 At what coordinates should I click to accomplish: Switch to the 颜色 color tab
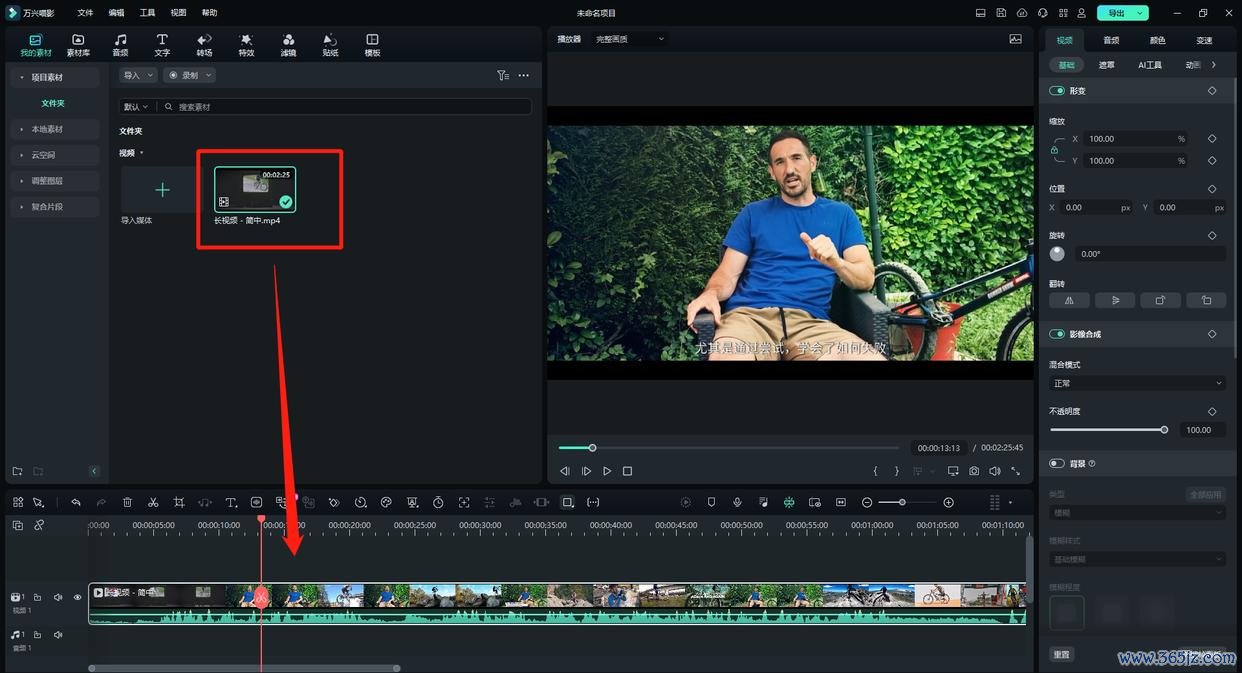pos(1157,40)
